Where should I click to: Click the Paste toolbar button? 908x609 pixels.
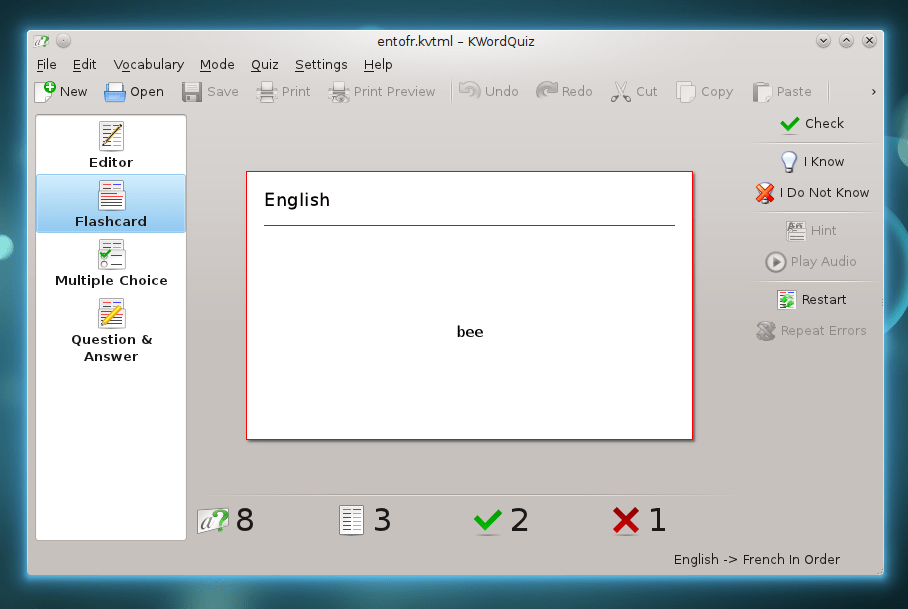pos(782,92)
